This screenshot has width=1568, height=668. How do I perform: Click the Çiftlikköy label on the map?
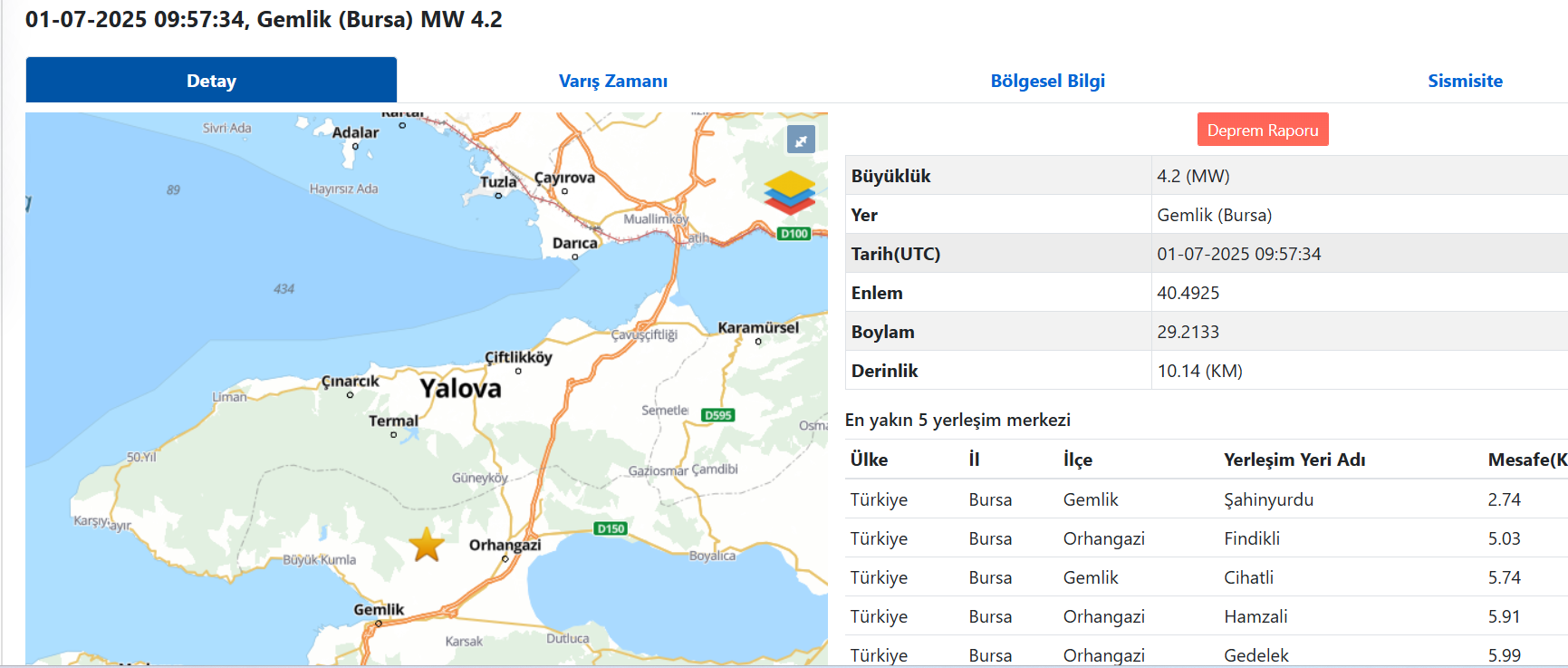click(x=518, y=357)
